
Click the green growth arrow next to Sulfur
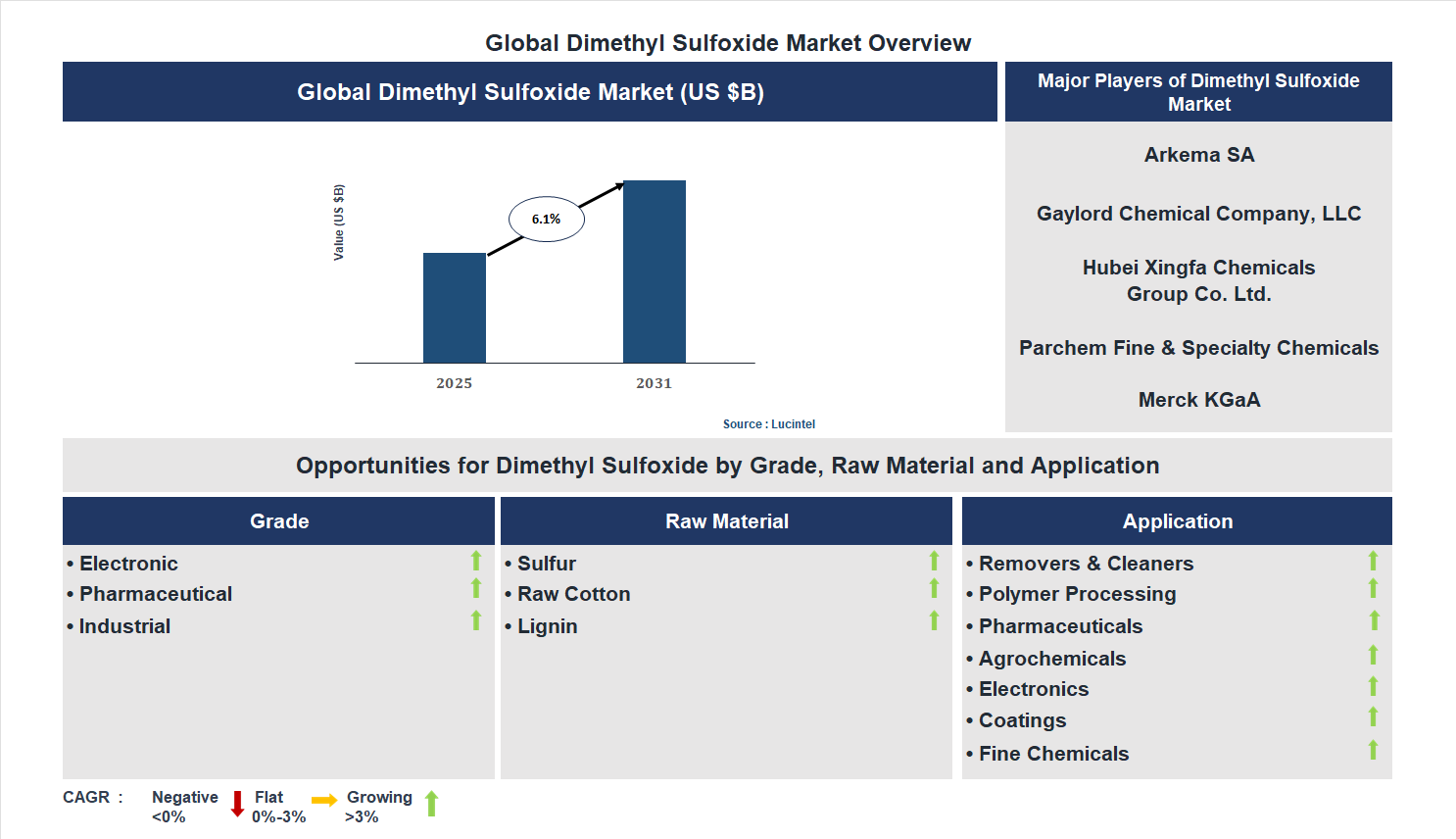coord(934,560)
